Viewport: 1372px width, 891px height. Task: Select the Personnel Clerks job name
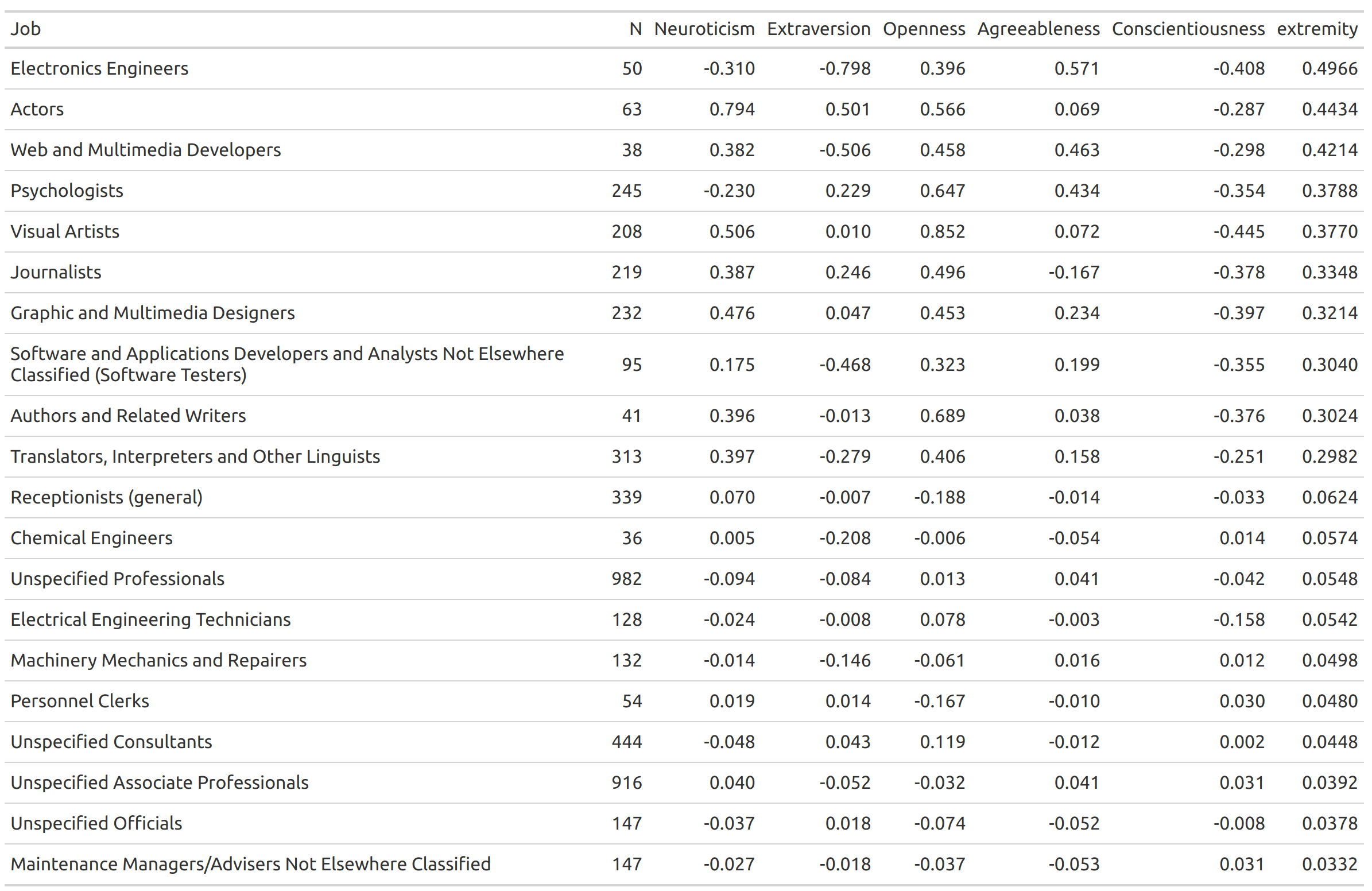coord(80,702)
